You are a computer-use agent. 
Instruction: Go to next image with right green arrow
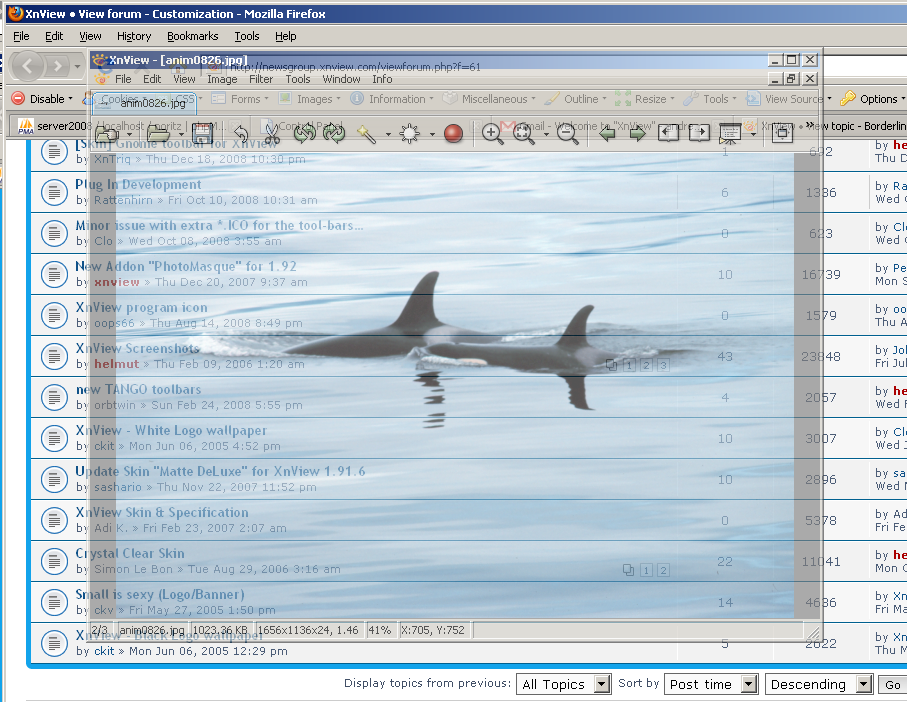click(637, 133)
